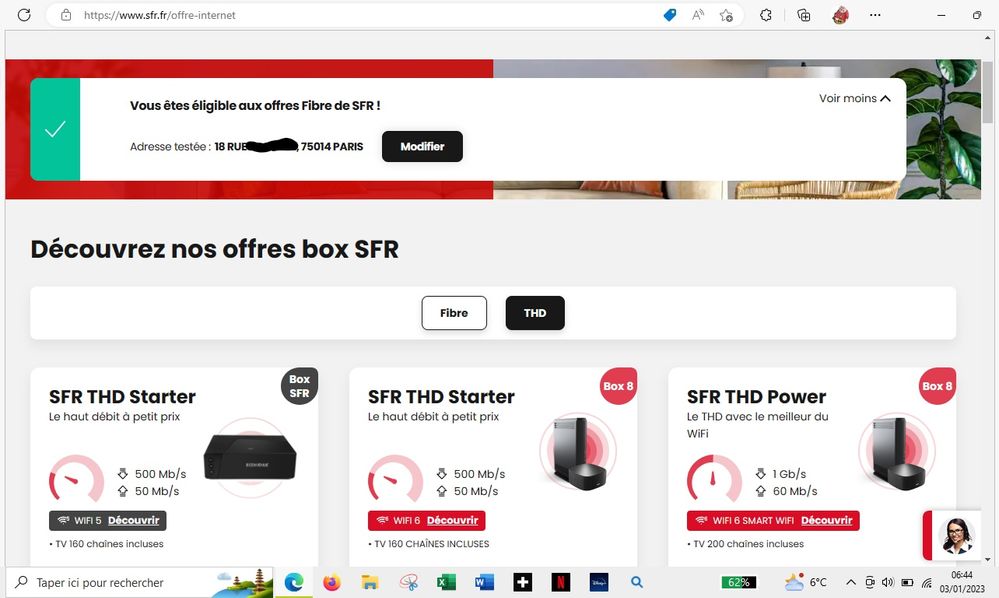Click the read aloud icon
This screenshot has width=999, height=598.
click(698, 15)
